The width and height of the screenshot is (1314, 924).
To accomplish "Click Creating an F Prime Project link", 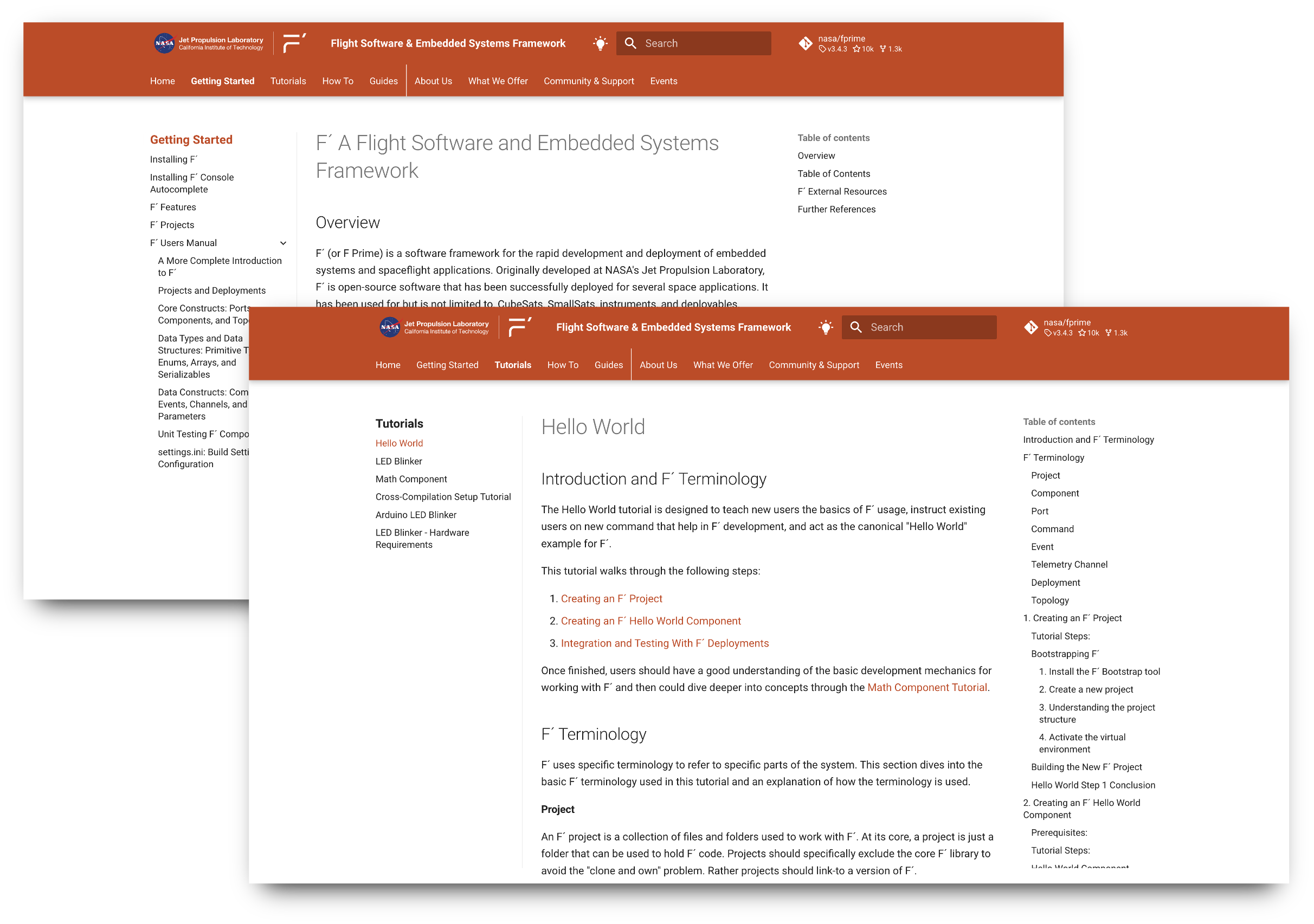I will 612,598.
